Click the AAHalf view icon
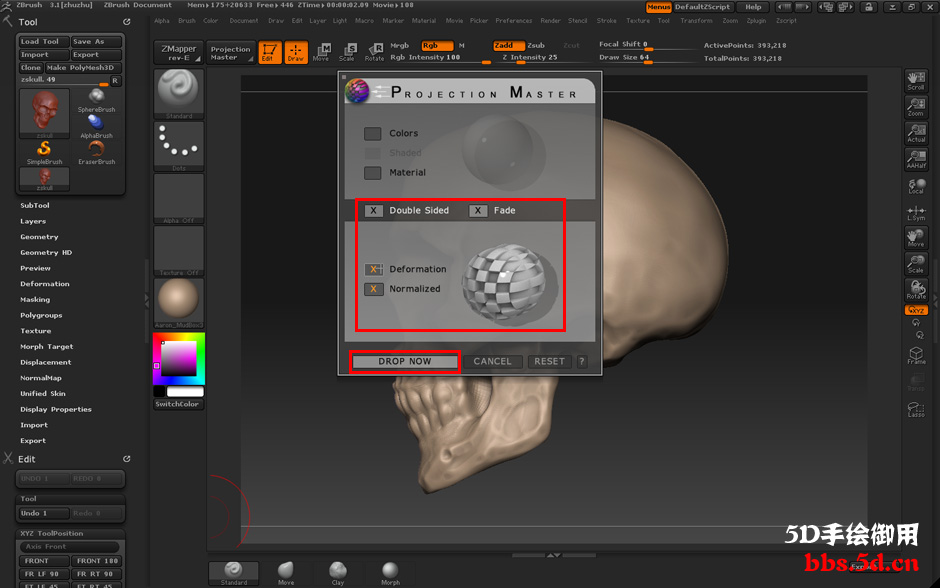940x588 pixels. (915, 159)
